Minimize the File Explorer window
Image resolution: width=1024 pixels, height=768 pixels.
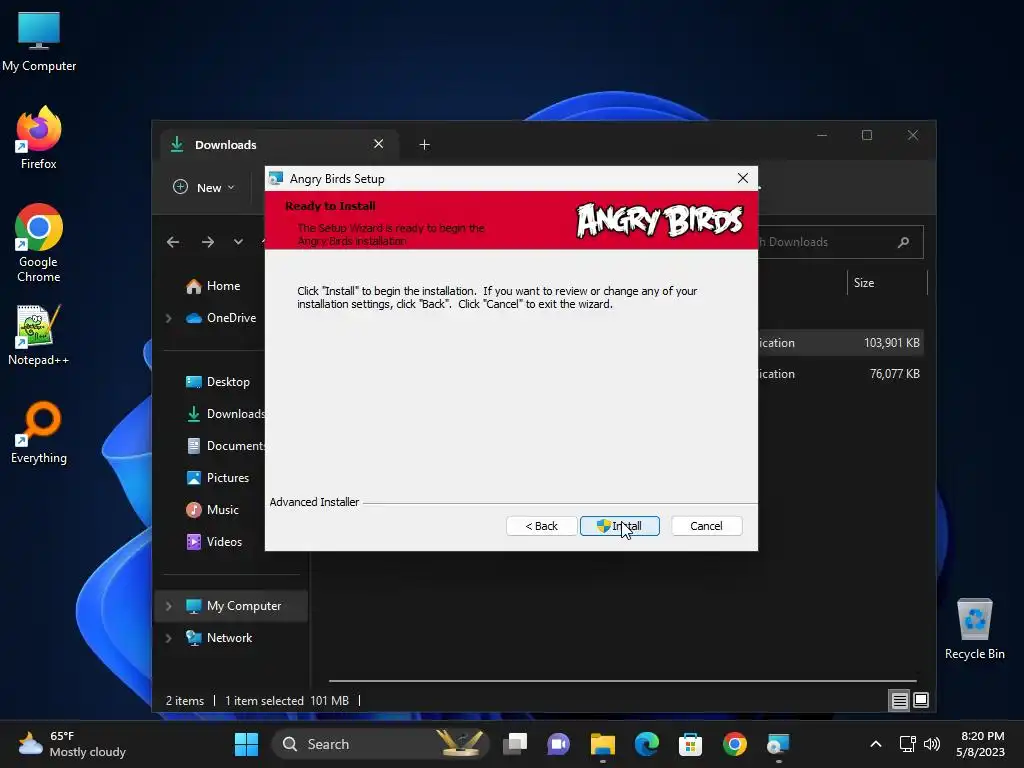[822, 135]
